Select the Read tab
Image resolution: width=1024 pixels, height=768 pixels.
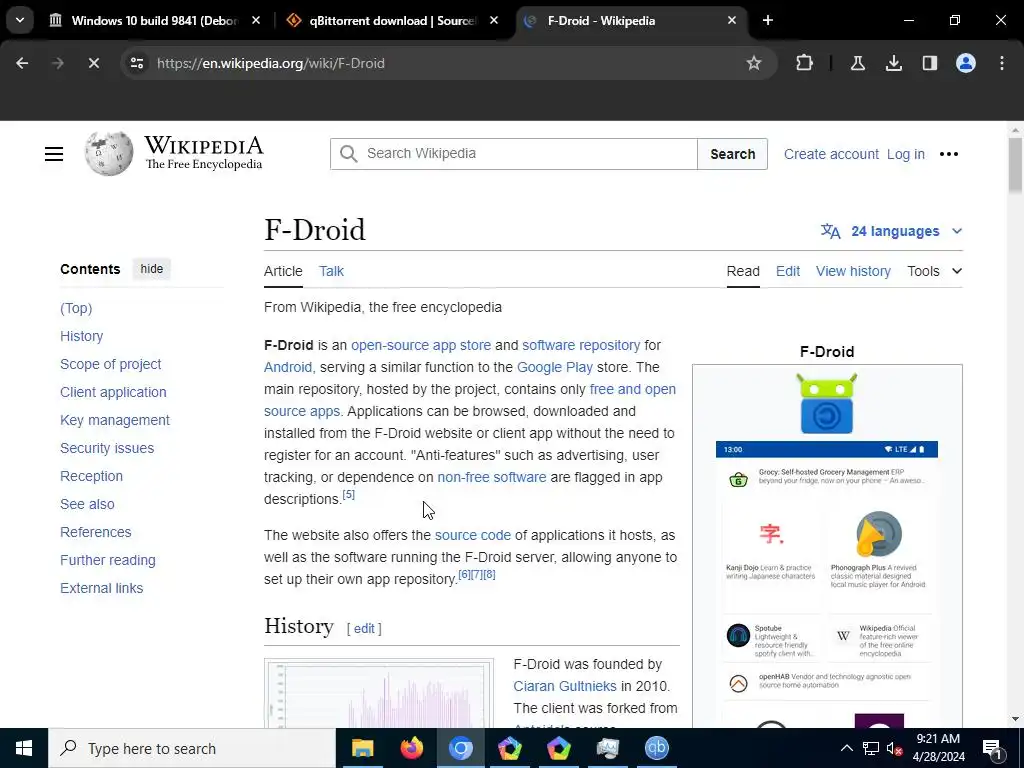pyautogui.click(x=743, y=271)
